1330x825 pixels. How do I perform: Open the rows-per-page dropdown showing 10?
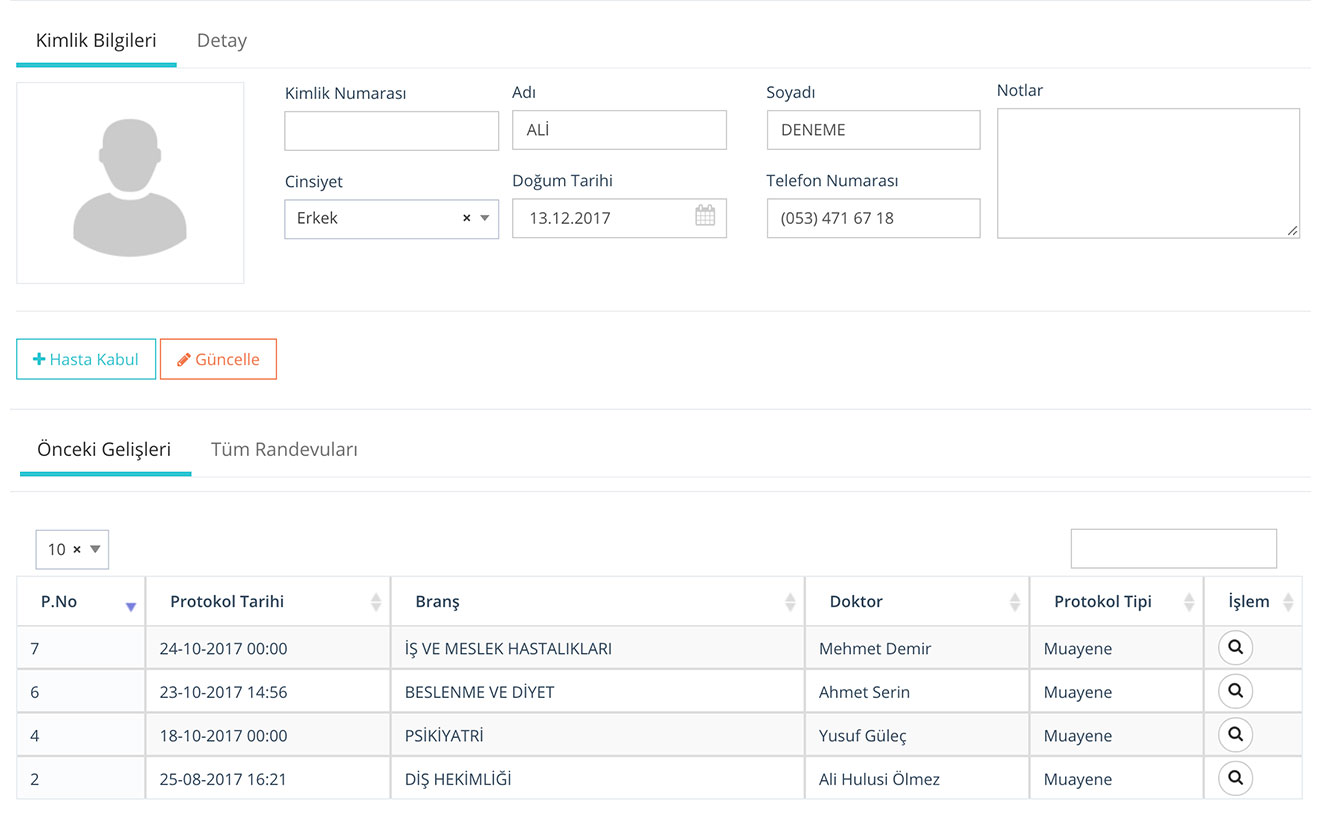72,549
